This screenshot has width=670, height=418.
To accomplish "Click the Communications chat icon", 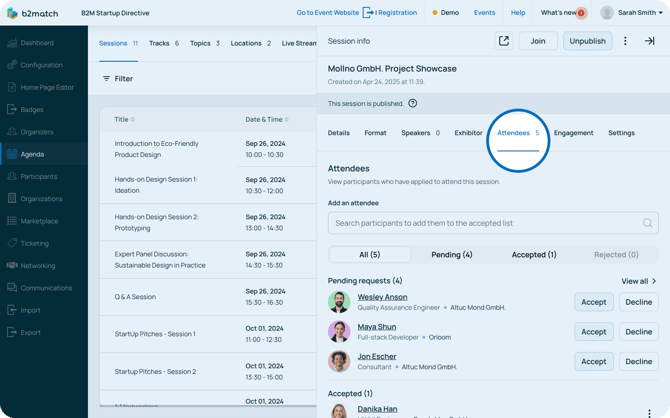I will [x=12, y=288].
